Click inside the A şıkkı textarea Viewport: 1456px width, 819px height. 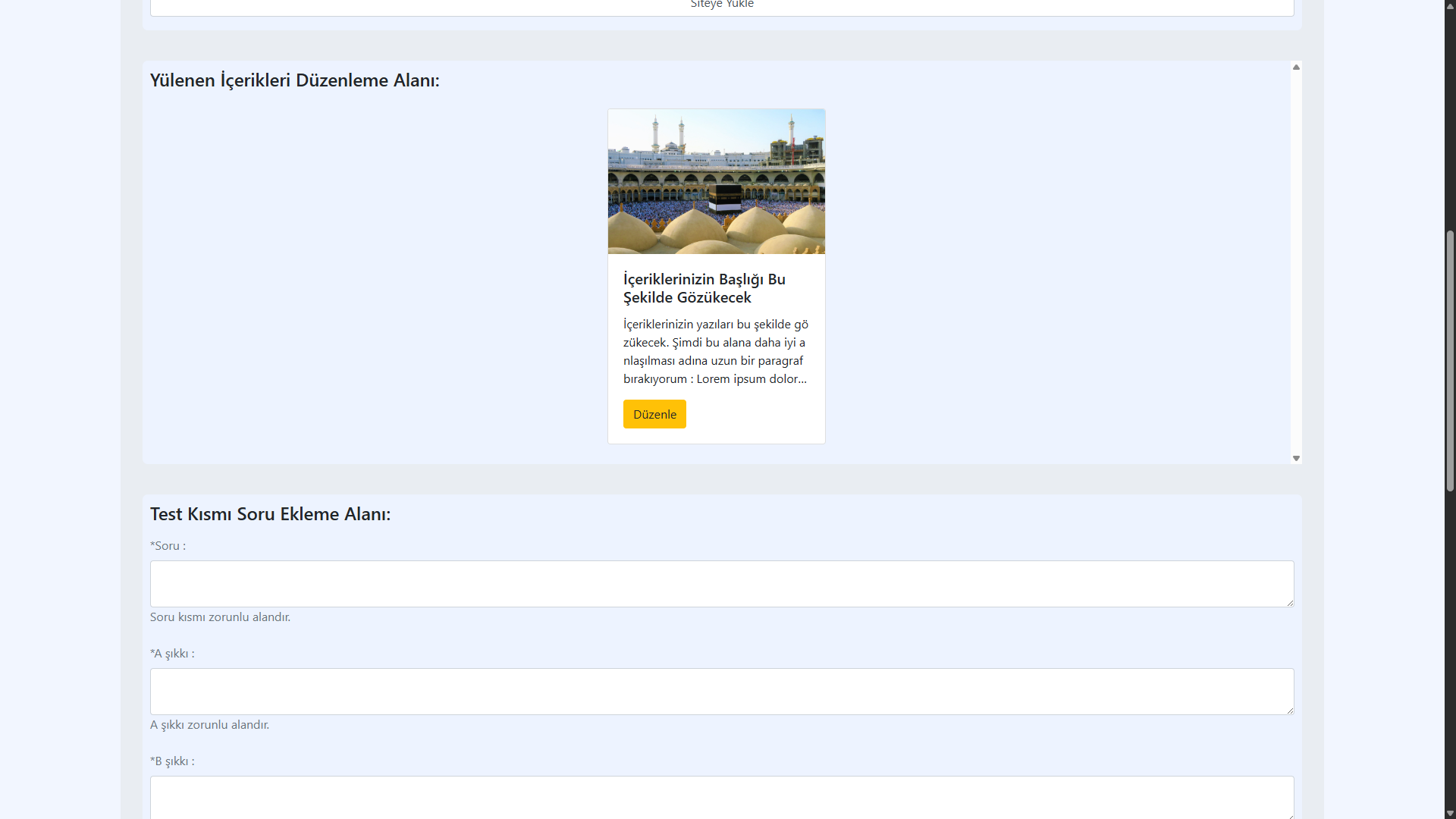click(720, 691)
